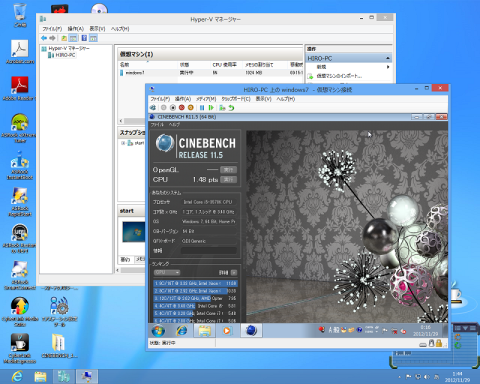The width and height of the screenshot is (480, 384).
Task: Launch Internet Explorer from guest taskbar
Action: click(182, 330)
